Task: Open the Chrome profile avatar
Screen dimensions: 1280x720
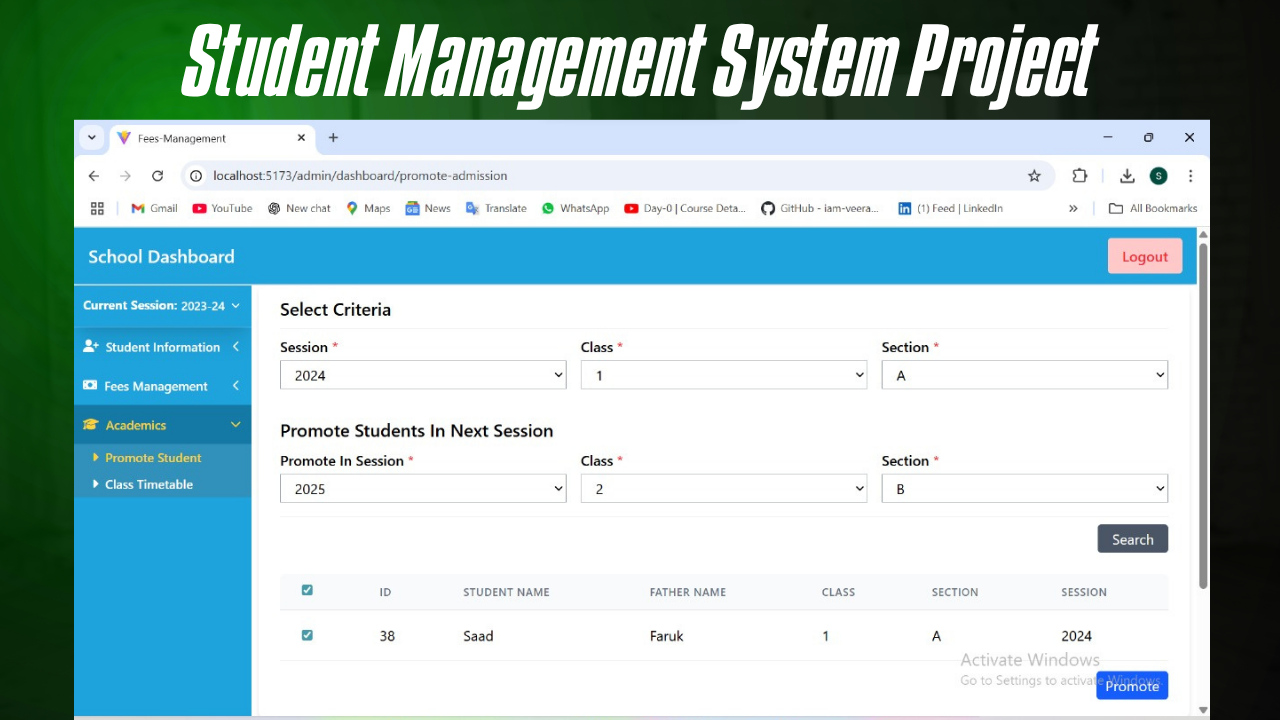Action: click(1158, 175)
